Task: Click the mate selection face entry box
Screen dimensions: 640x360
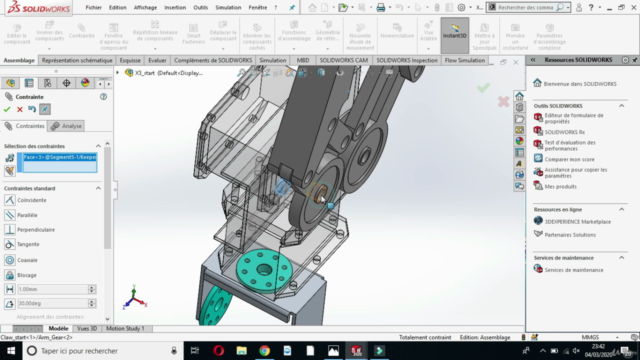Action: pyautogui.click(x=60, y=162)
